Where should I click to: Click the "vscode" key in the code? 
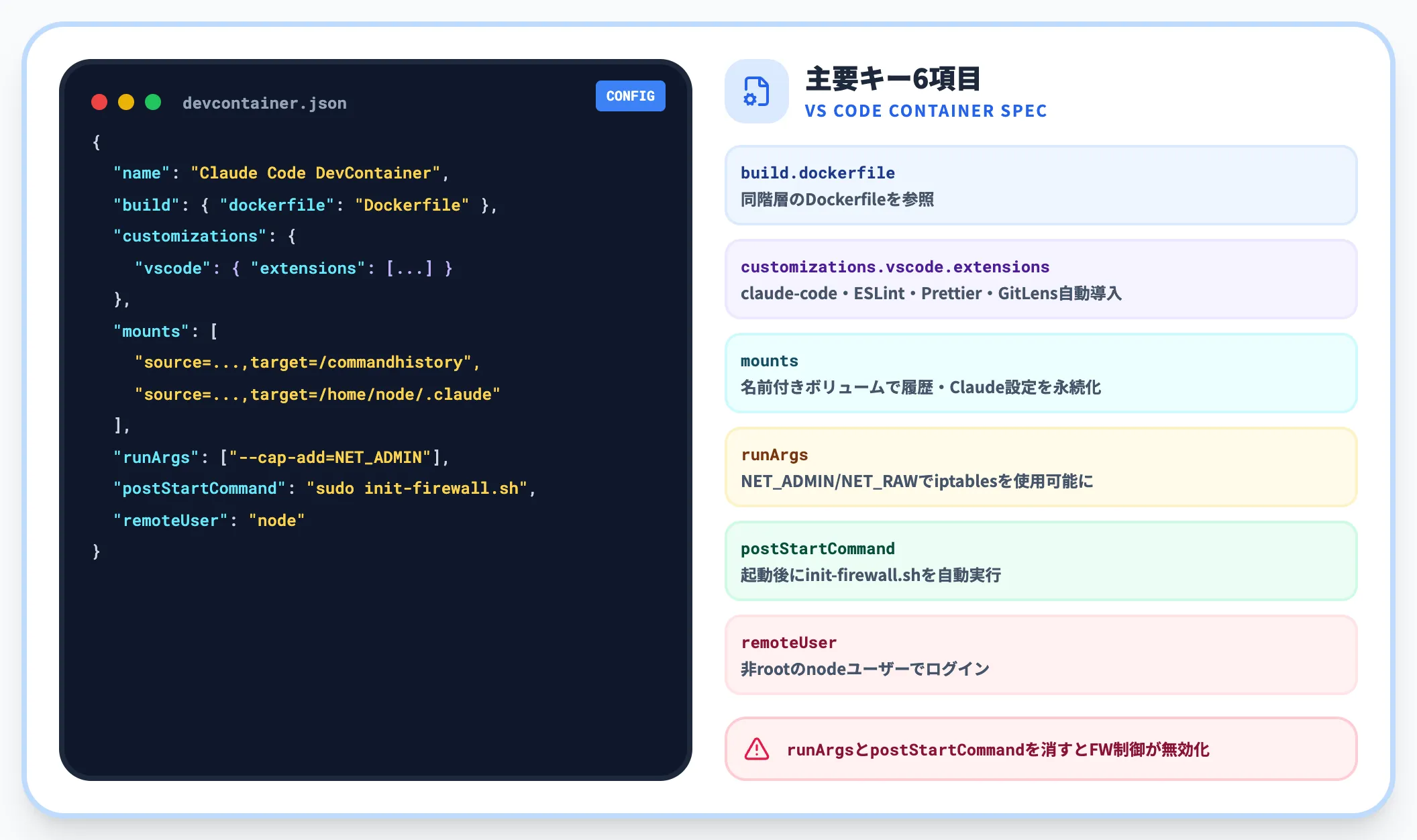(173, 268)
